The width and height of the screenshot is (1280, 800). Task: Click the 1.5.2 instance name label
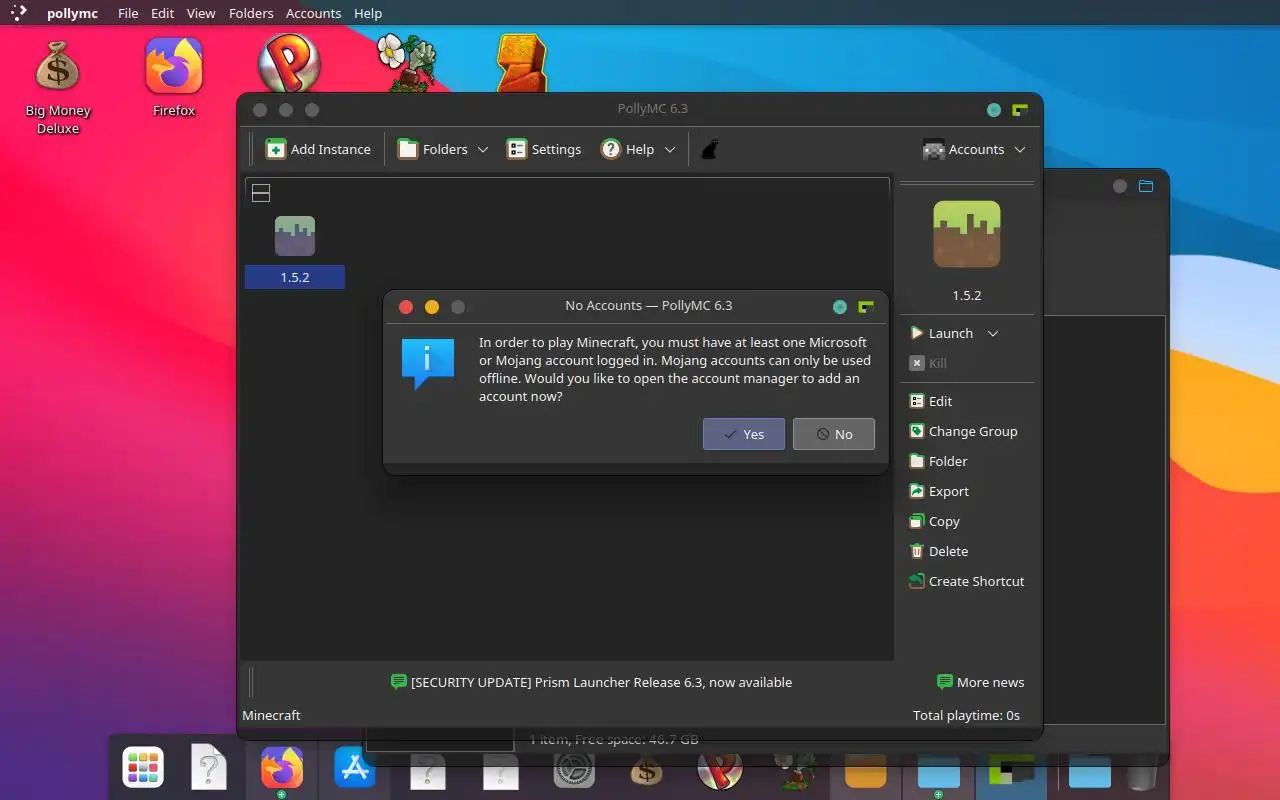click(x=295, y=277)
